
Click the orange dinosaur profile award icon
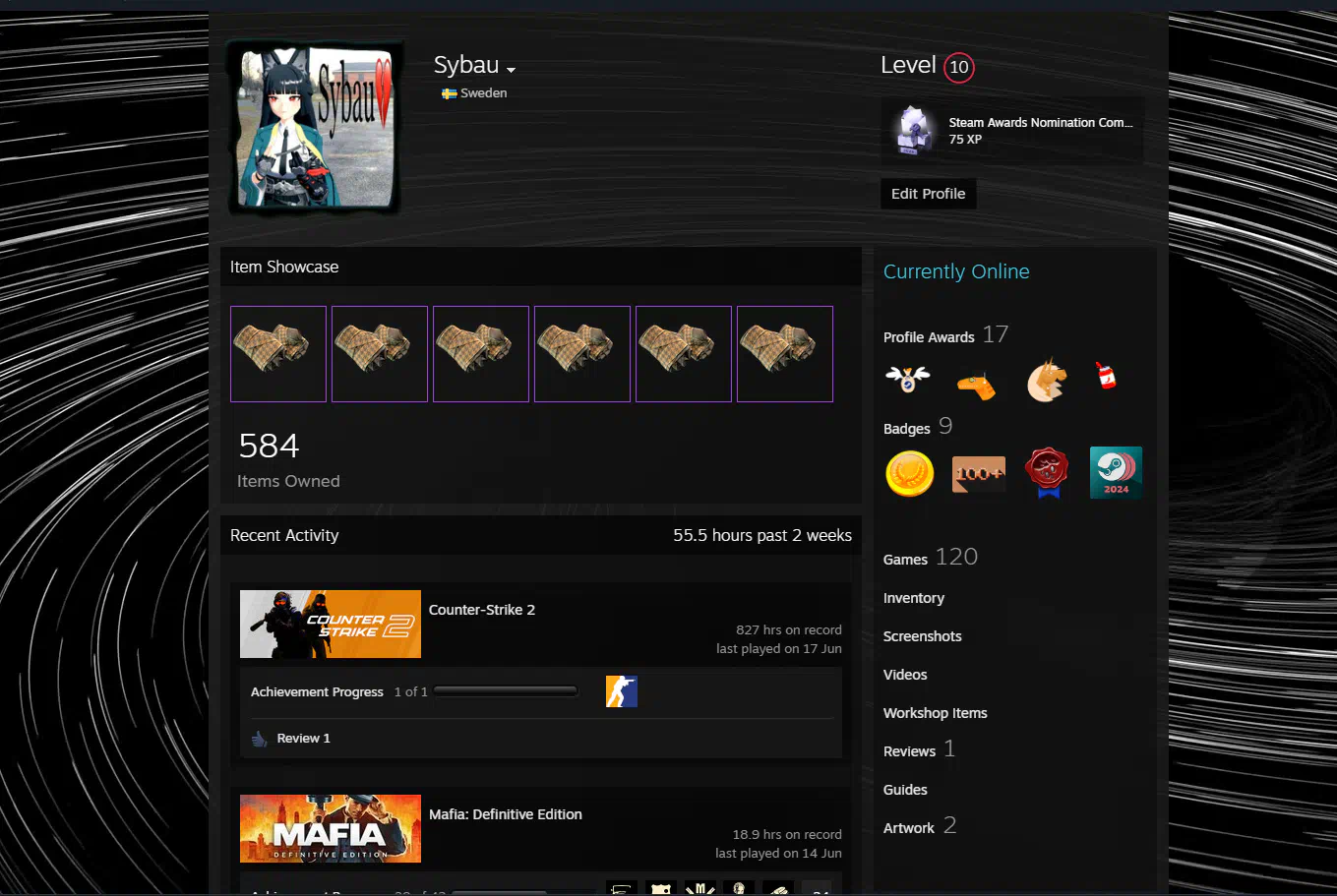pos(977,385)
